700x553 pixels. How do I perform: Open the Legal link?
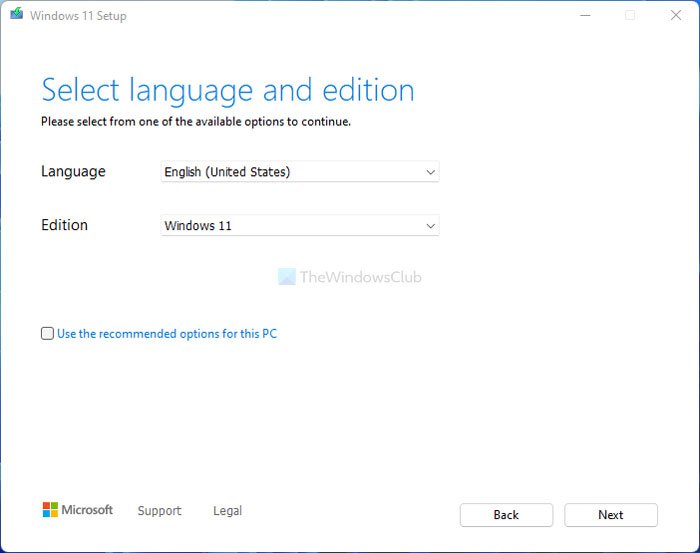click(227, 511)
